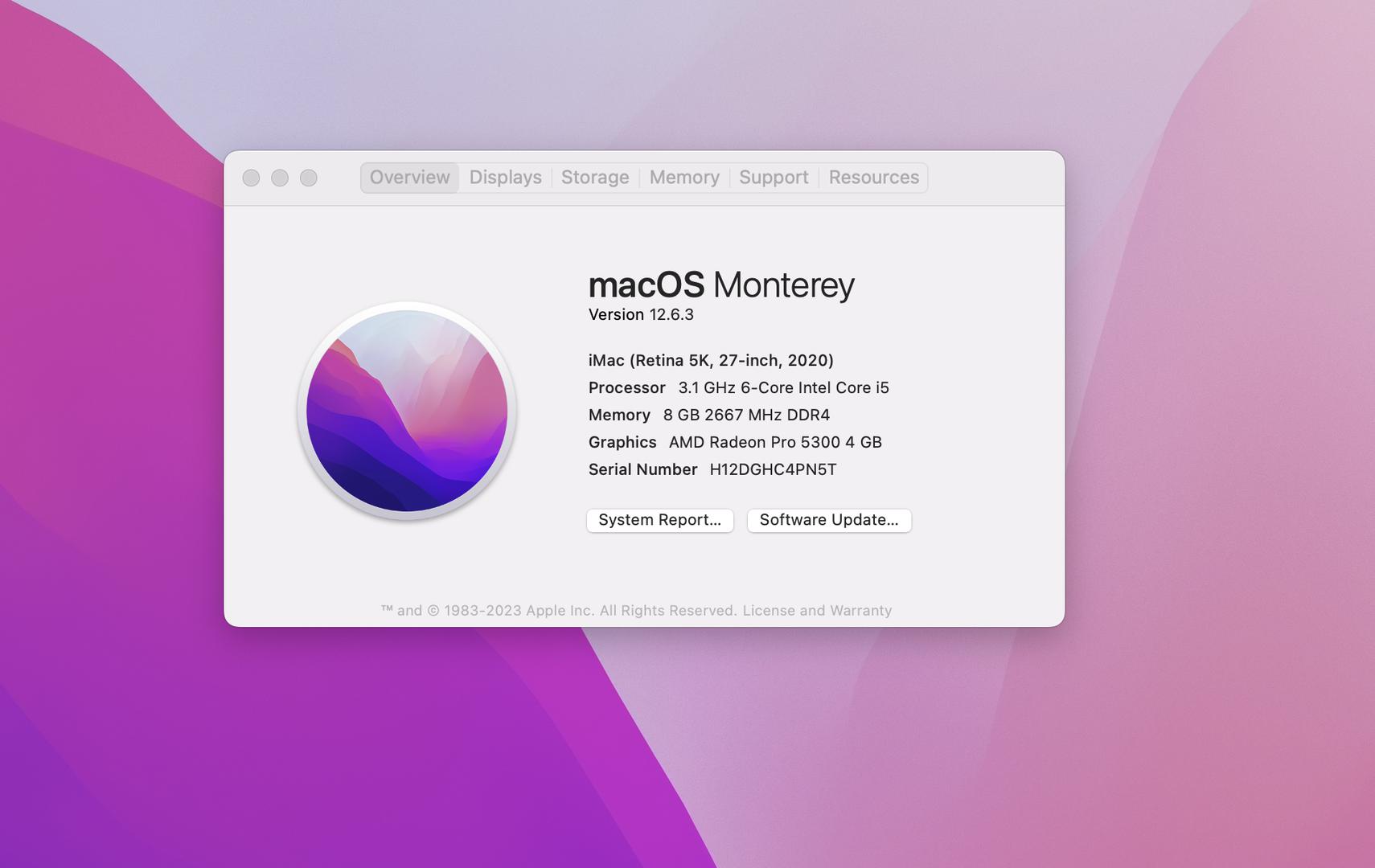The width and height of the screenshot is (1375, 868).
Task: Click the System Report button
Action: point(659,520)
